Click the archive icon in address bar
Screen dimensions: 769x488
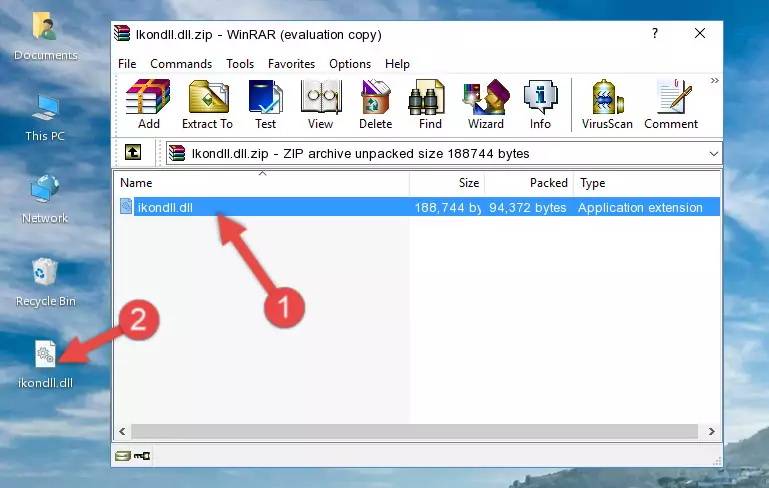(177, 154)
